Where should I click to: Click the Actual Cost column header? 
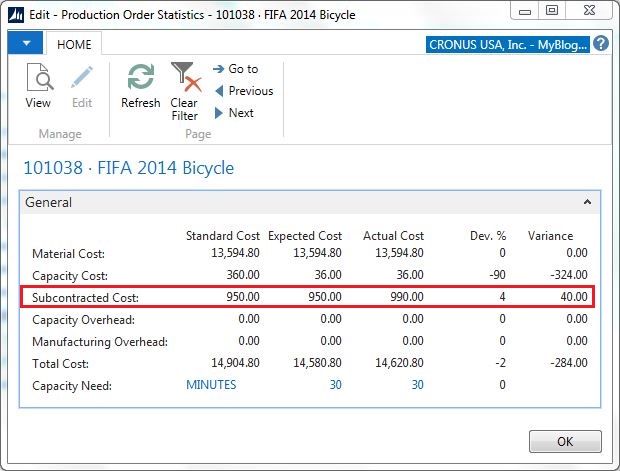(x=393, y=236)
